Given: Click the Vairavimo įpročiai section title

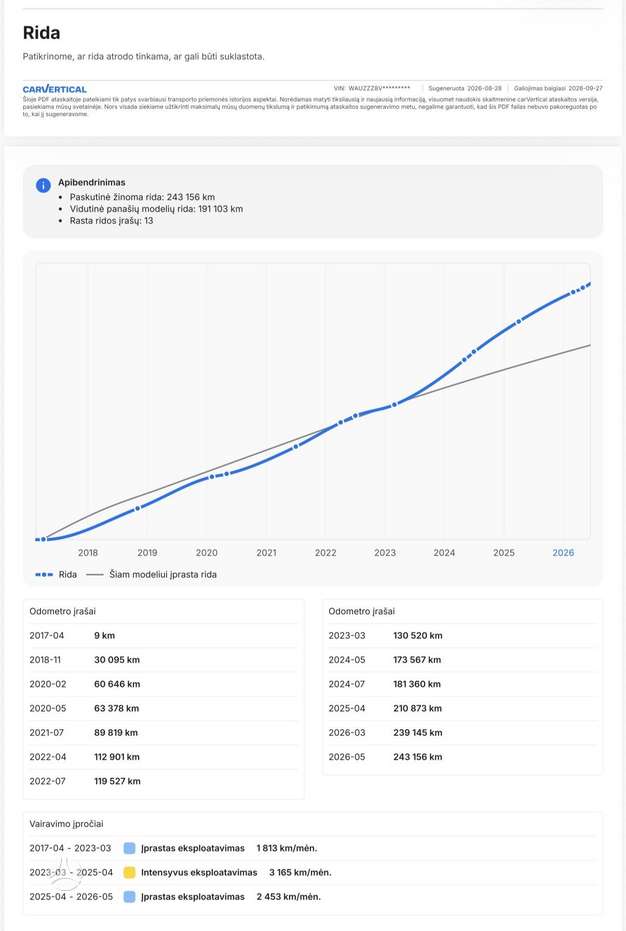Looking at the screenshot, I should click(67, 824).
